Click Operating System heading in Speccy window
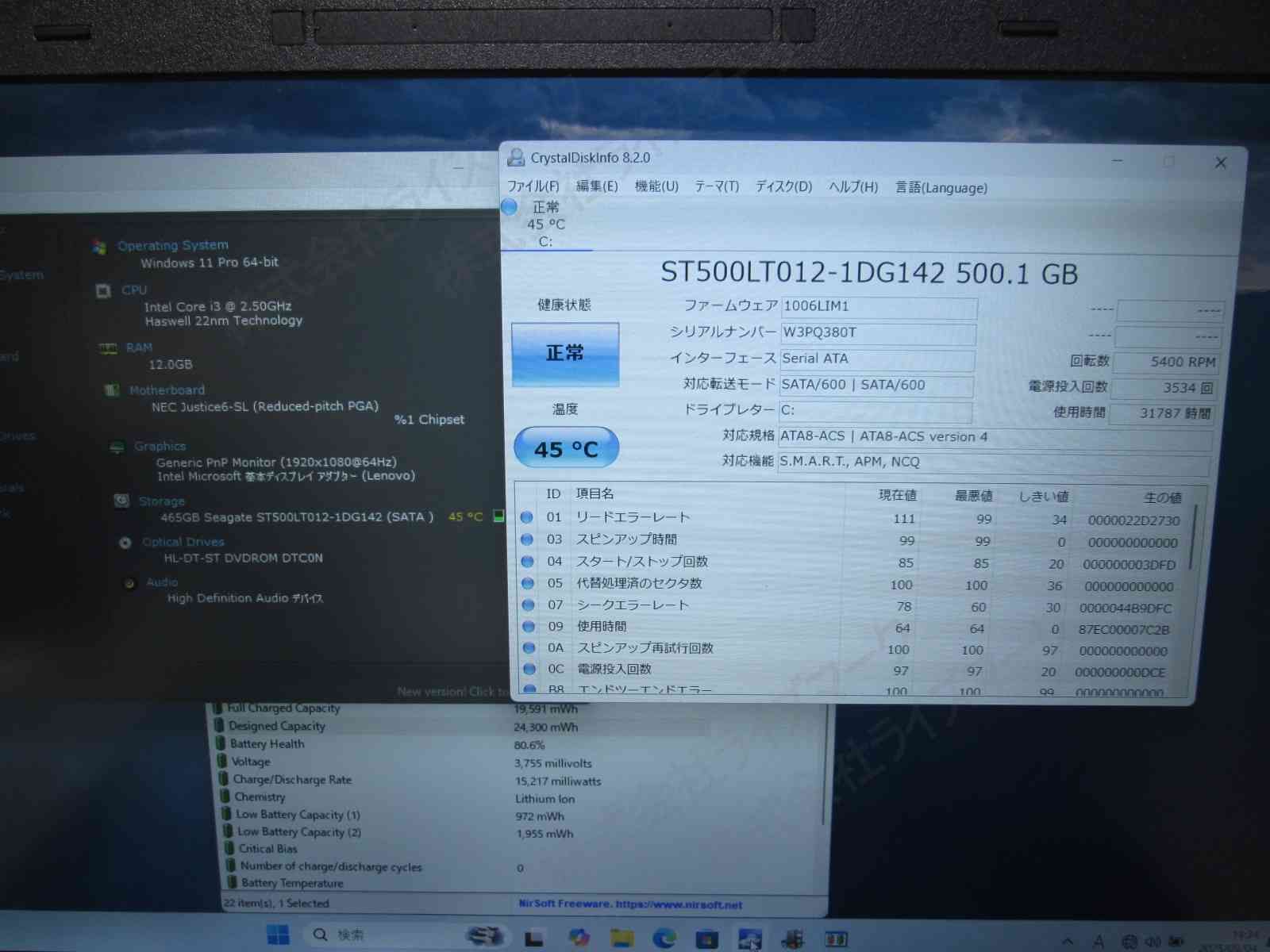Screen dimensions: 1270x952 [173, 246]
